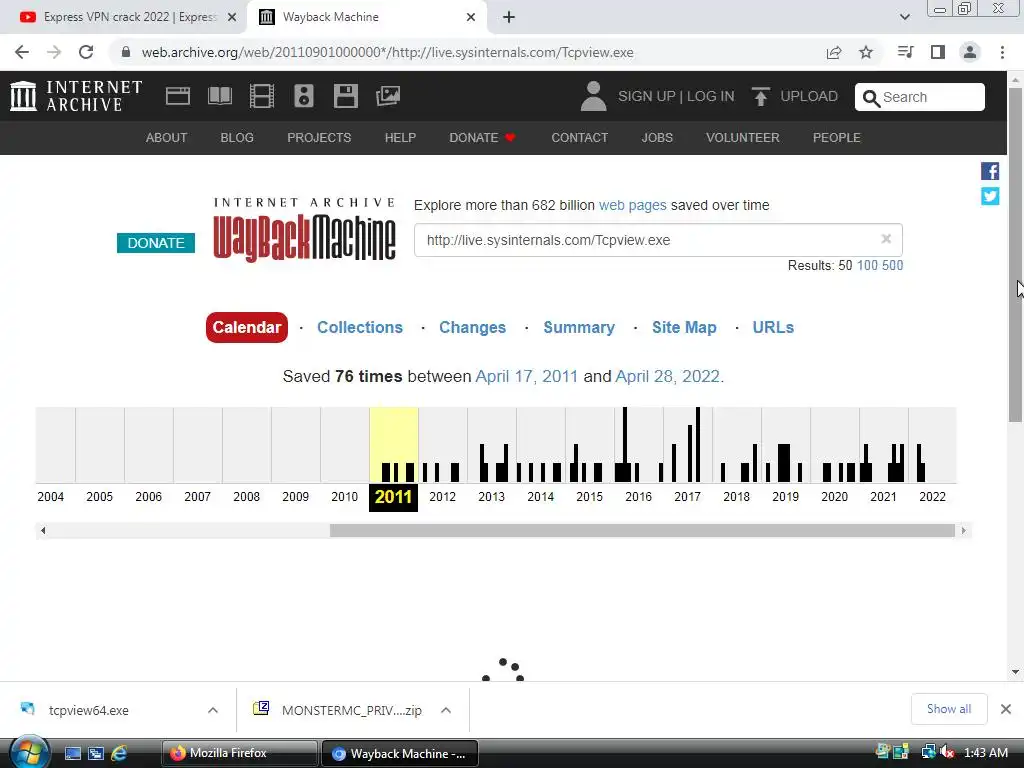Go back in browser history
This screenshot has height=768, width=1024.
22,52
